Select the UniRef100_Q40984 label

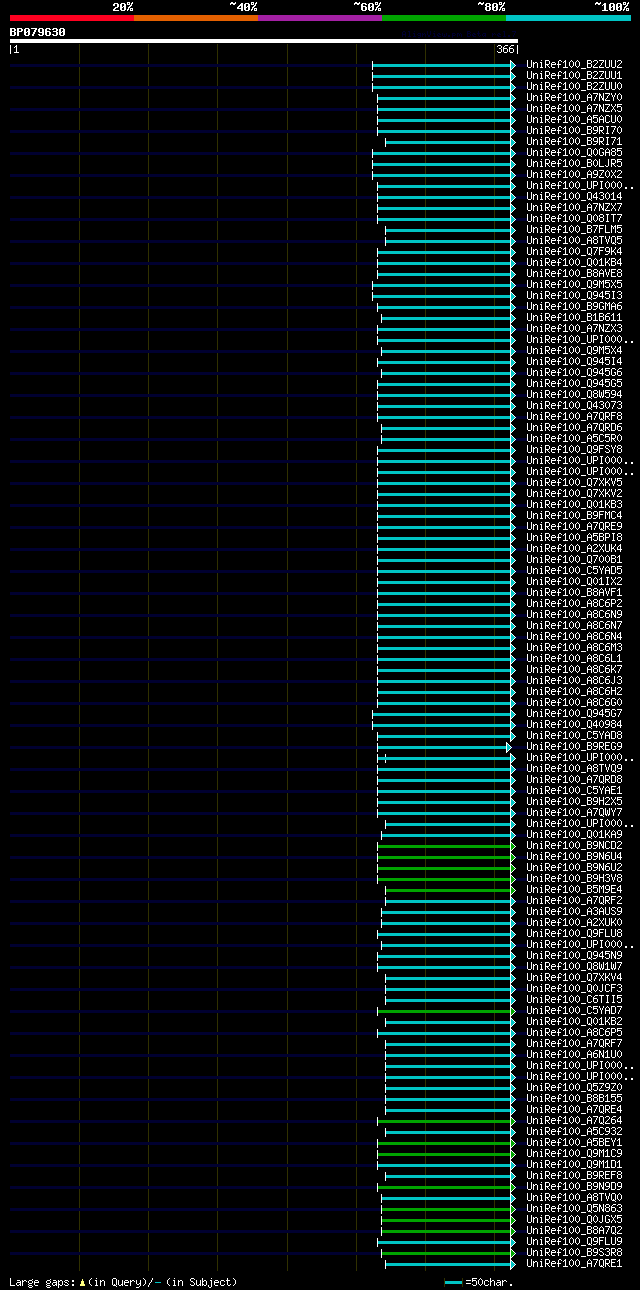574,724
